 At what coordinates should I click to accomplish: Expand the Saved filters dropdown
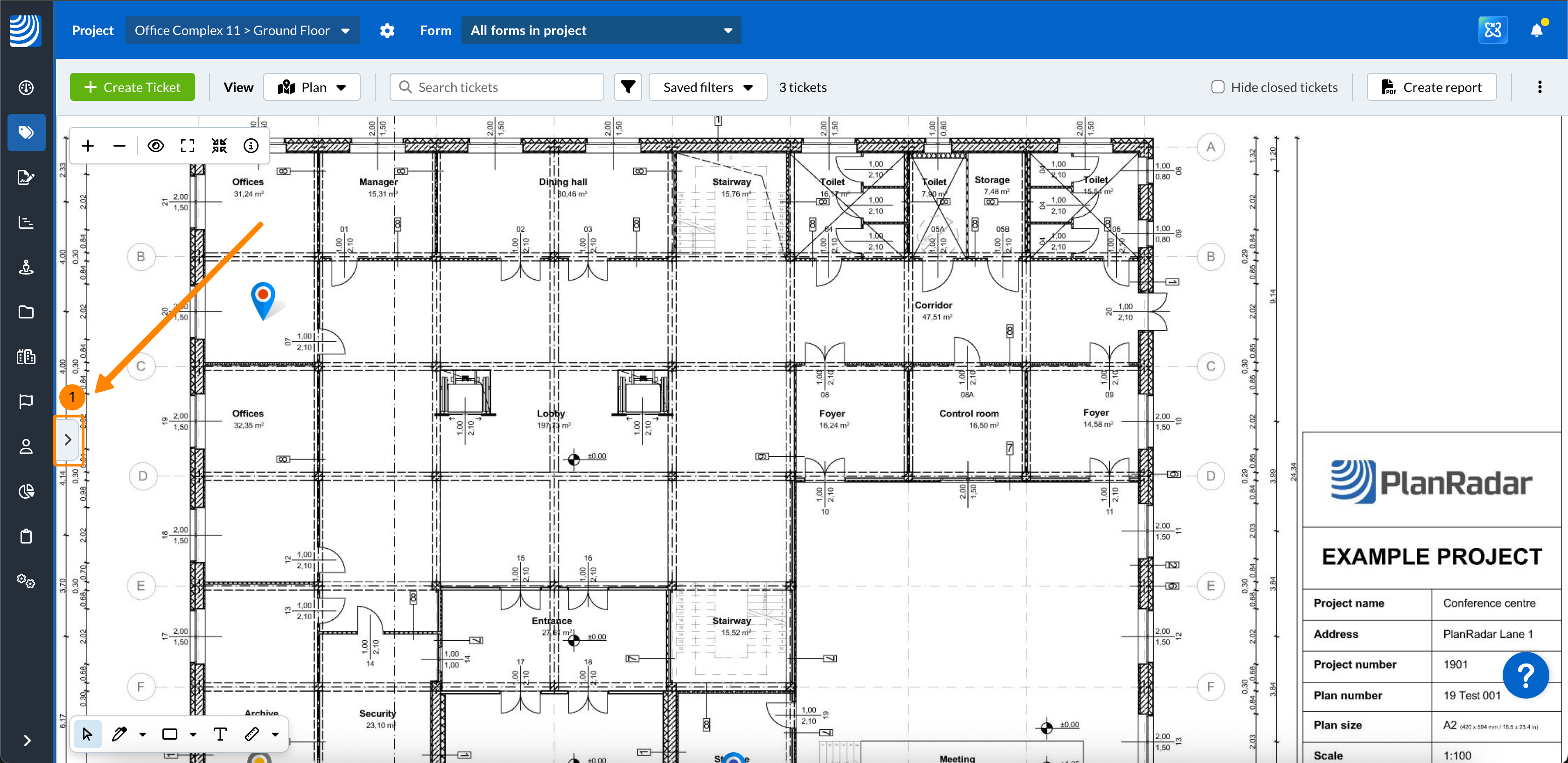point(707,87)
